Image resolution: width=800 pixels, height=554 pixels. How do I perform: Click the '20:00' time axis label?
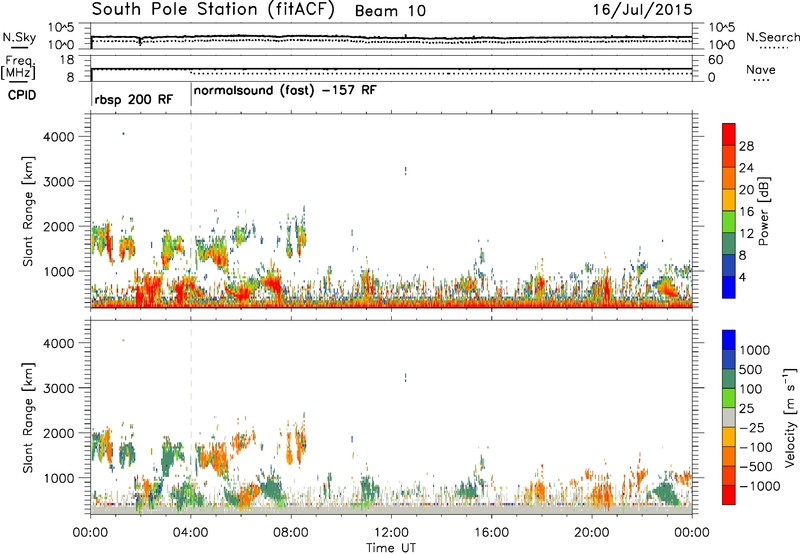(592, 533)
